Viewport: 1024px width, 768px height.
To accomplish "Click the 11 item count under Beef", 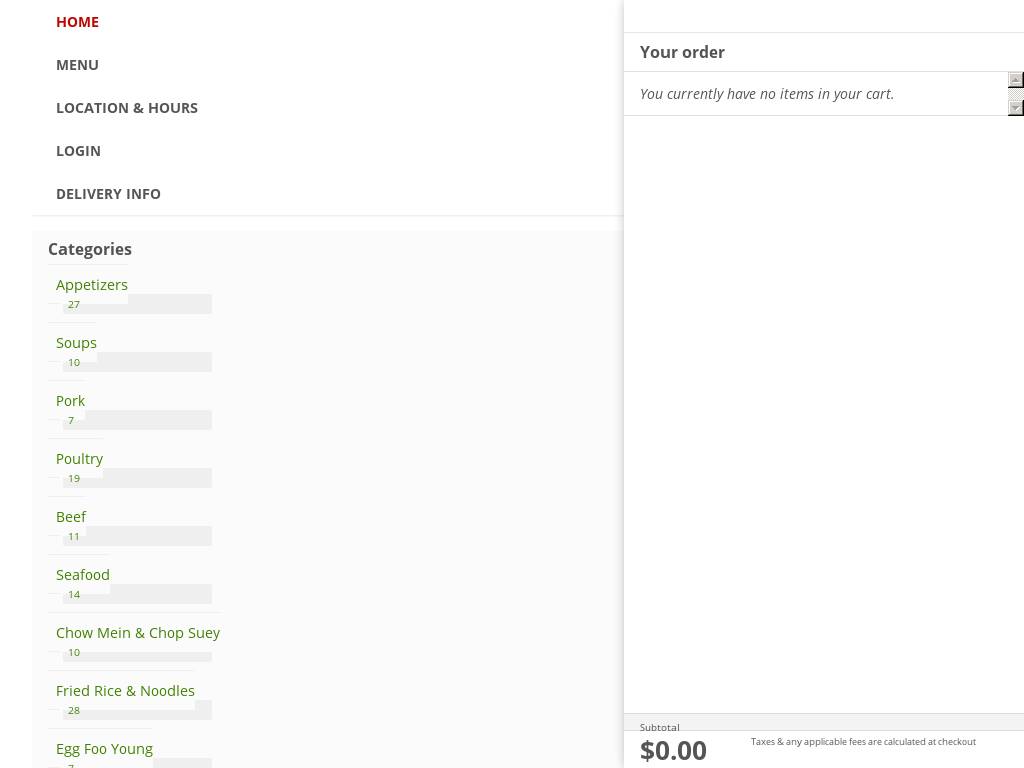I will [x=74, y=536].
